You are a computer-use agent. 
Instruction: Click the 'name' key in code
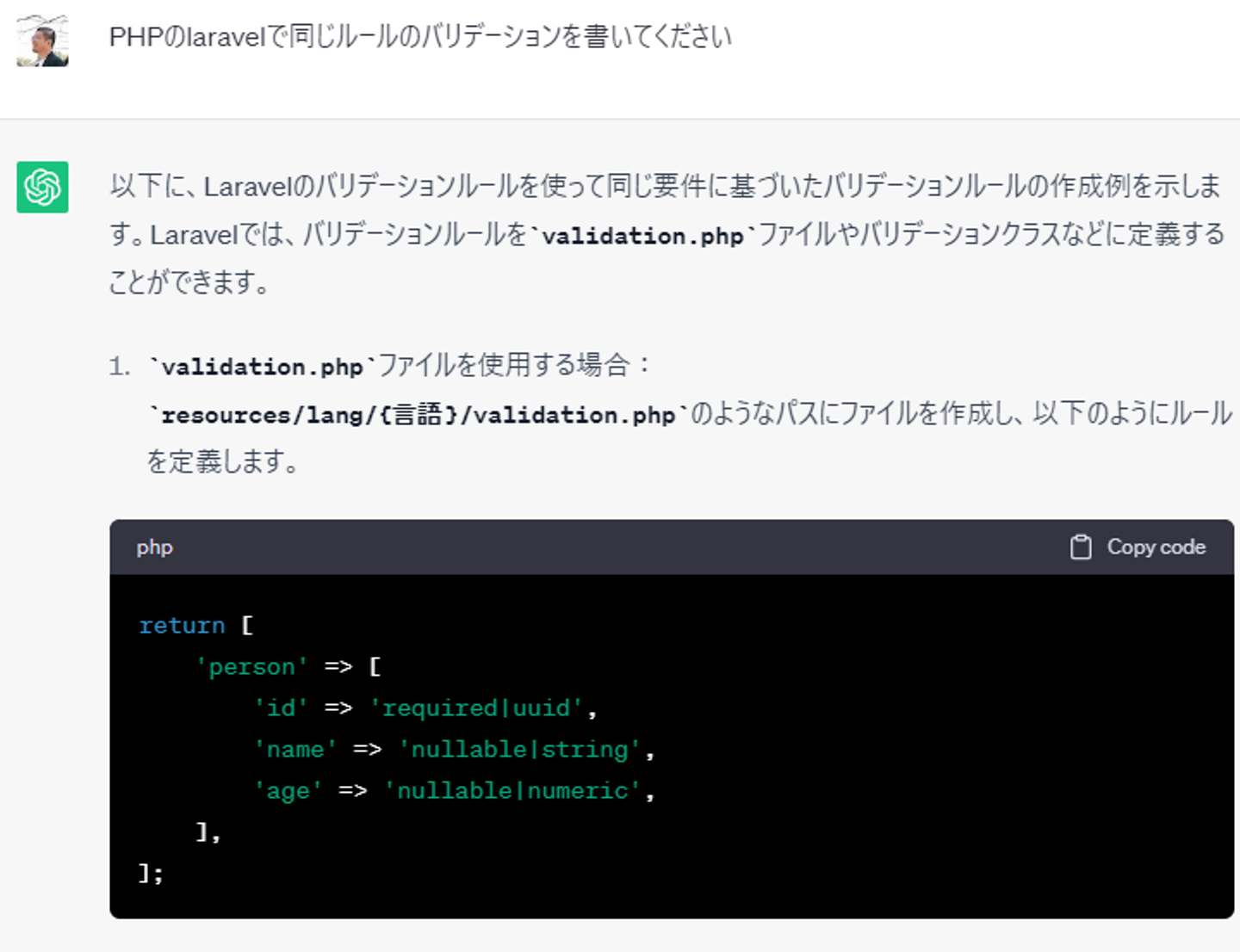295,750
